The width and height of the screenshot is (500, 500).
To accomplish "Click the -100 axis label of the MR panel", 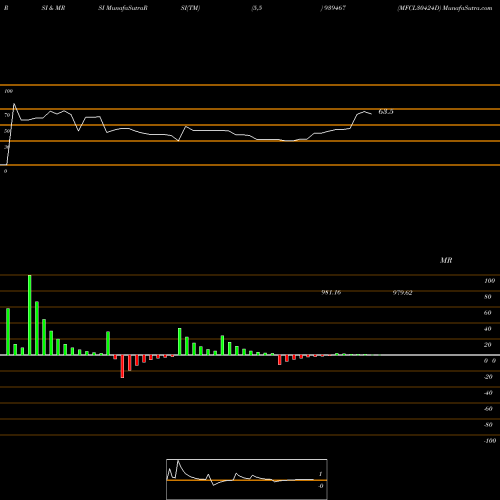I will [x=490, y=441].
